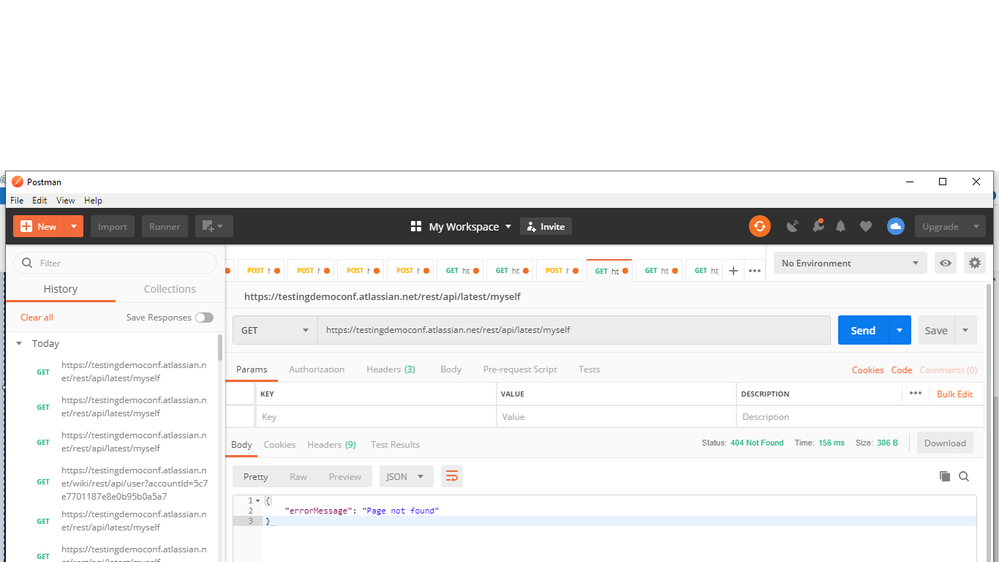
Task: Open the response Cookies tab
Action: pyautogui.click(x=279, y=444)
